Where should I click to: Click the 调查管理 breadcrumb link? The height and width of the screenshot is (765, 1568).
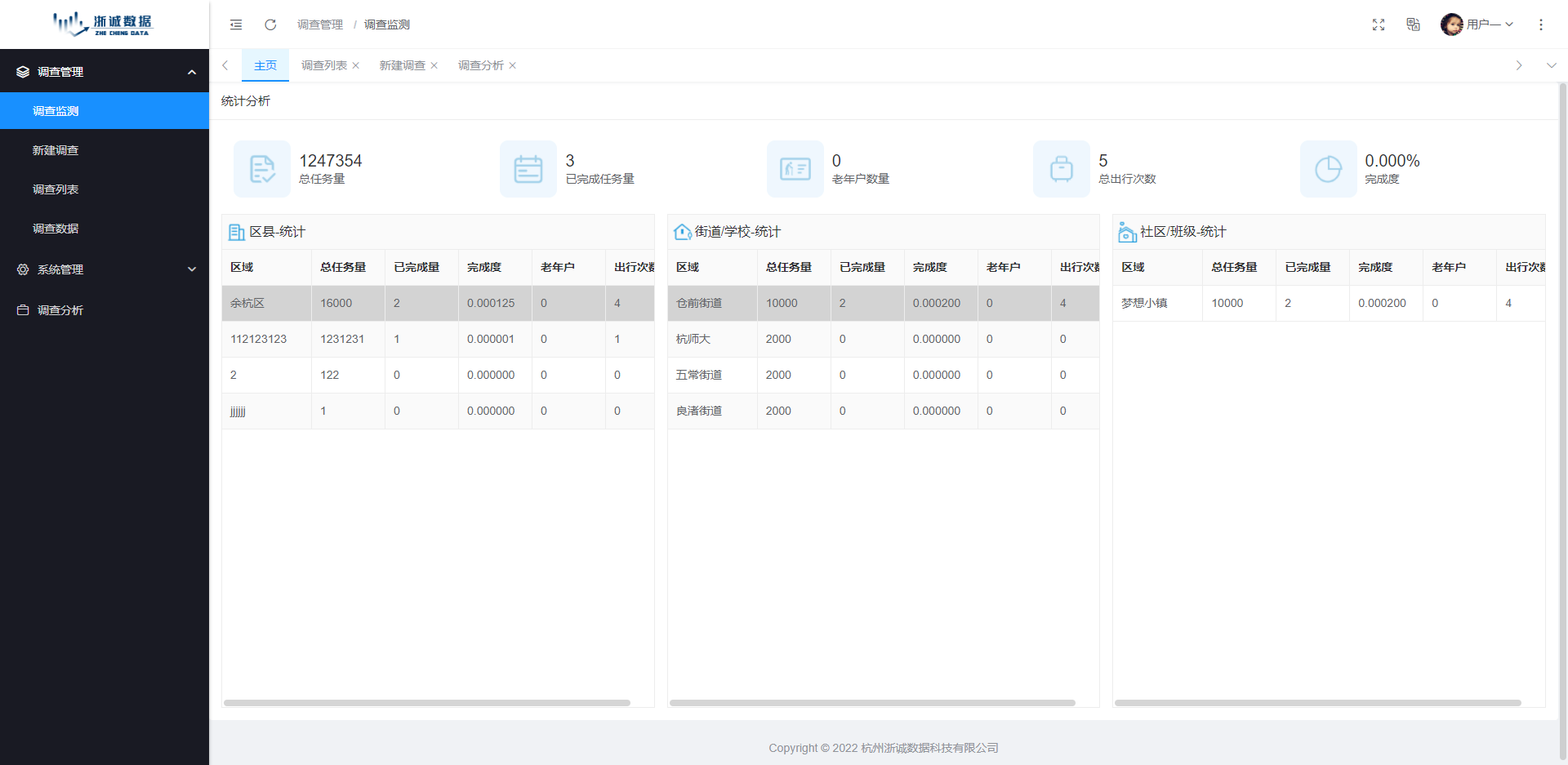point(320,24)
